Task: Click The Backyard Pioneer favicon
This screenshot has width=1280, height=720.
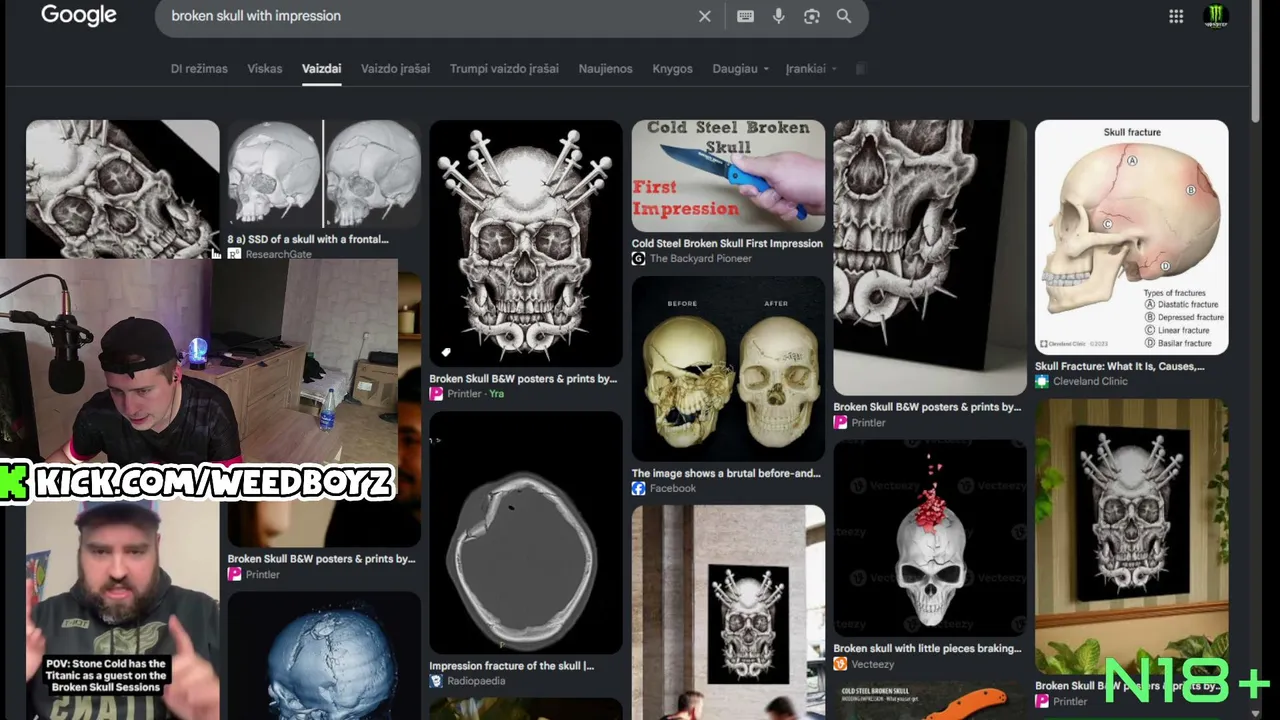Action: (638, 258)
